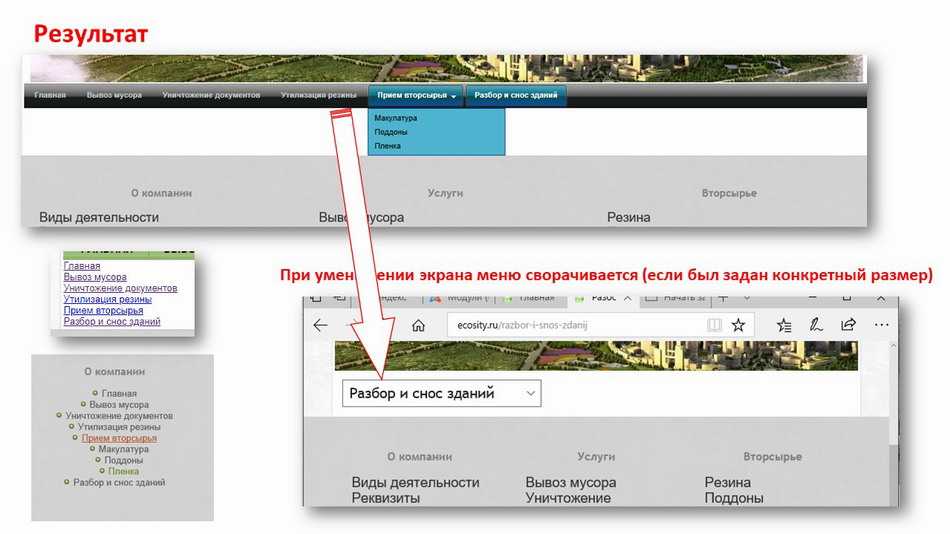Click the browser home icon
Viewport: 950px width, 534px height.
pyautogui.click(x=419, y=325)
